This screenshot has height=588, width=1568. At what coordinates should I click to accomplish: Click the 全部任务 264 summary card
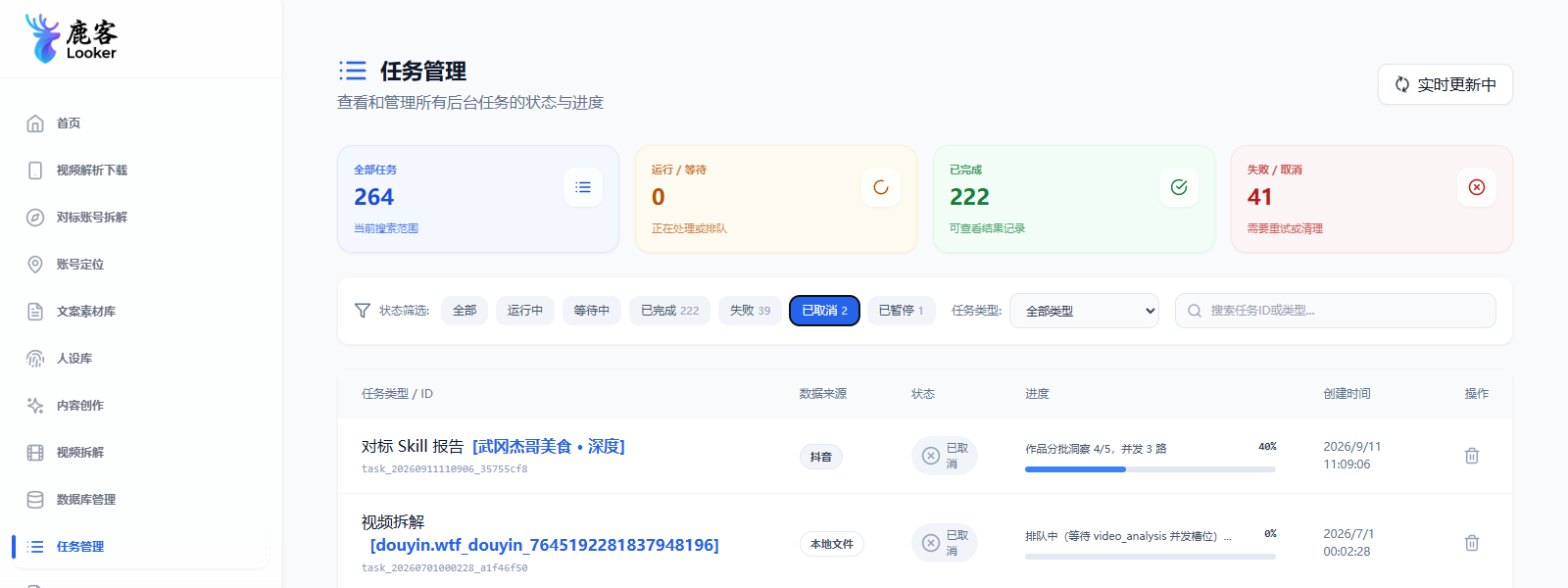[x=478, y=199]
